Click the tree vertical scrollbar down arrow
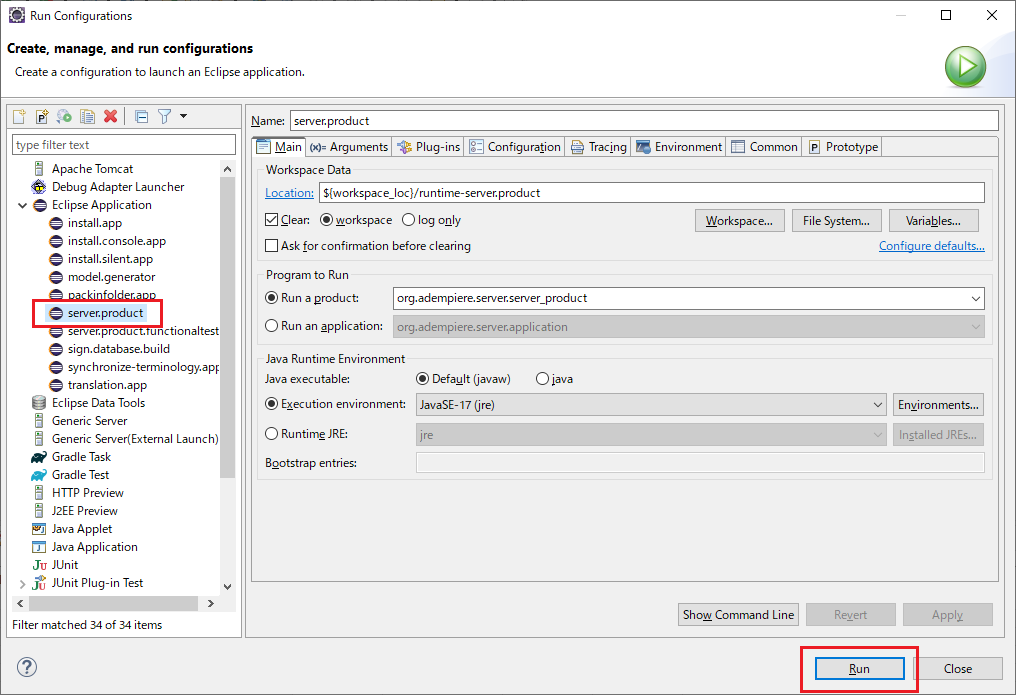The image size is (1016, 695). pyautogui.click(x=227, y=587)
